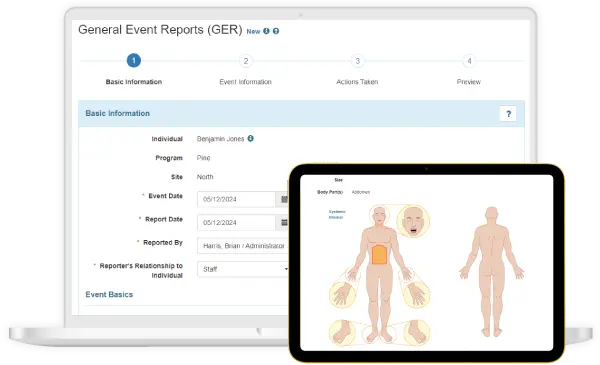The height and width of the screenshot is (365, 600).
Task: Open step 4 circle in the wizard
Action: (469, 61)
